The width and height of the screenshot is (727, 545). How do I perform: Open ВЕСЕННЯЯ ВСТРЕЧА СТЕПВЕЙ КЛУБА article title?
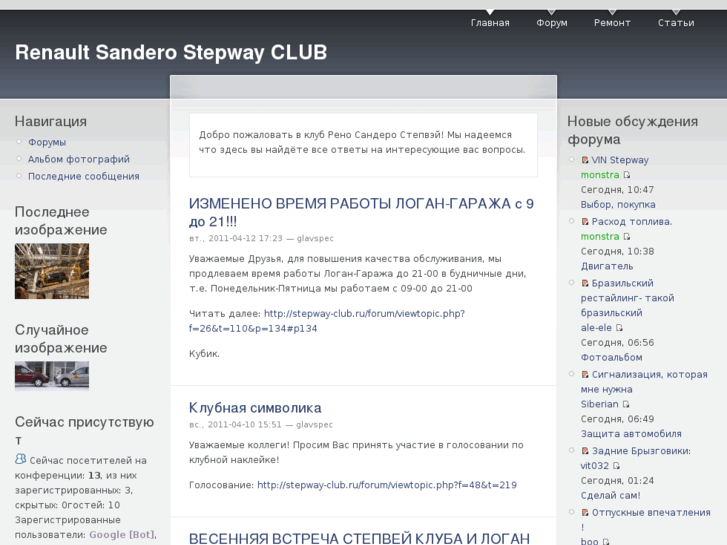pos(359,539)
